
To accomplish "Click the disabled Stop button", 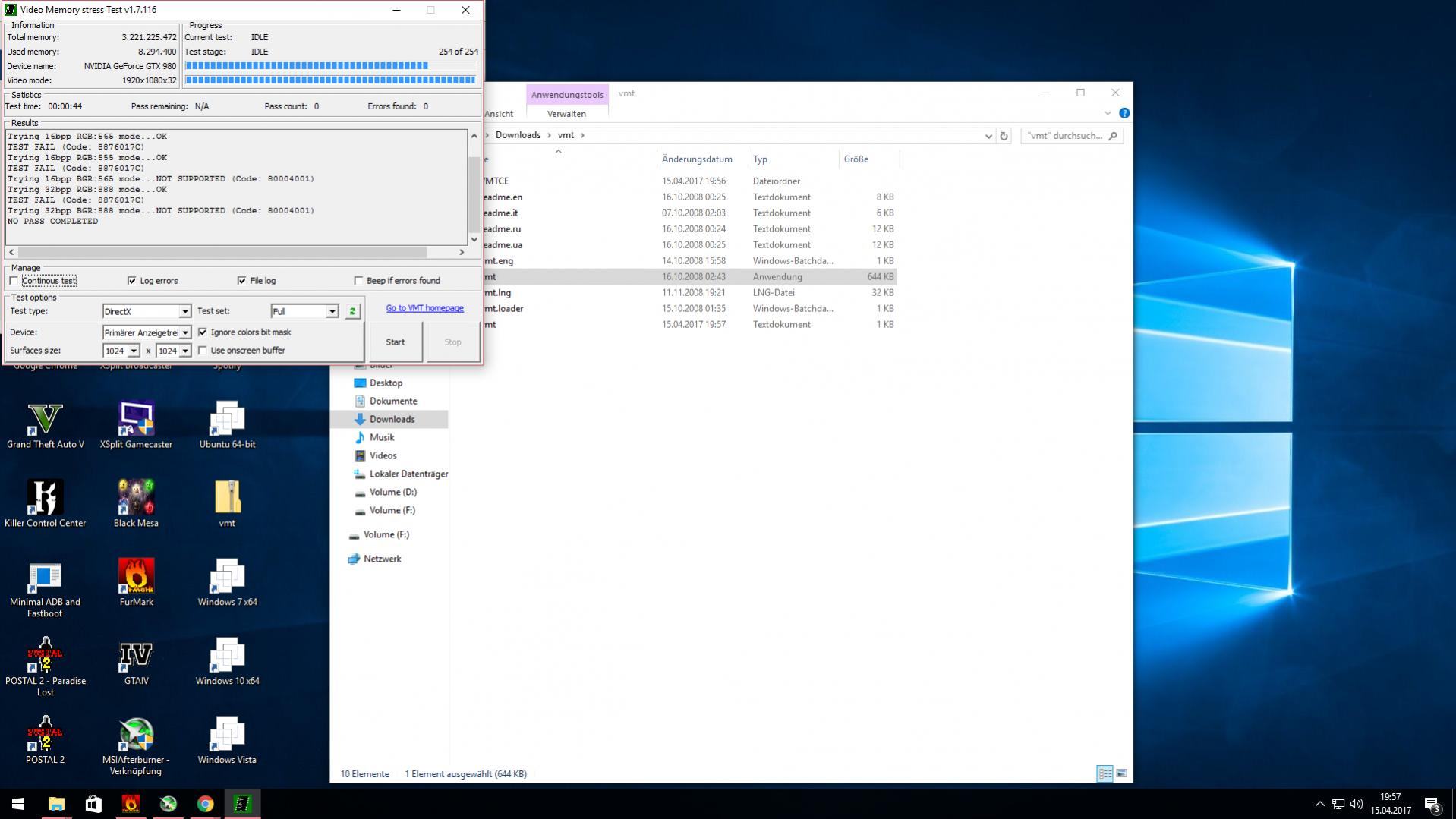I will [x=452, y=342].
